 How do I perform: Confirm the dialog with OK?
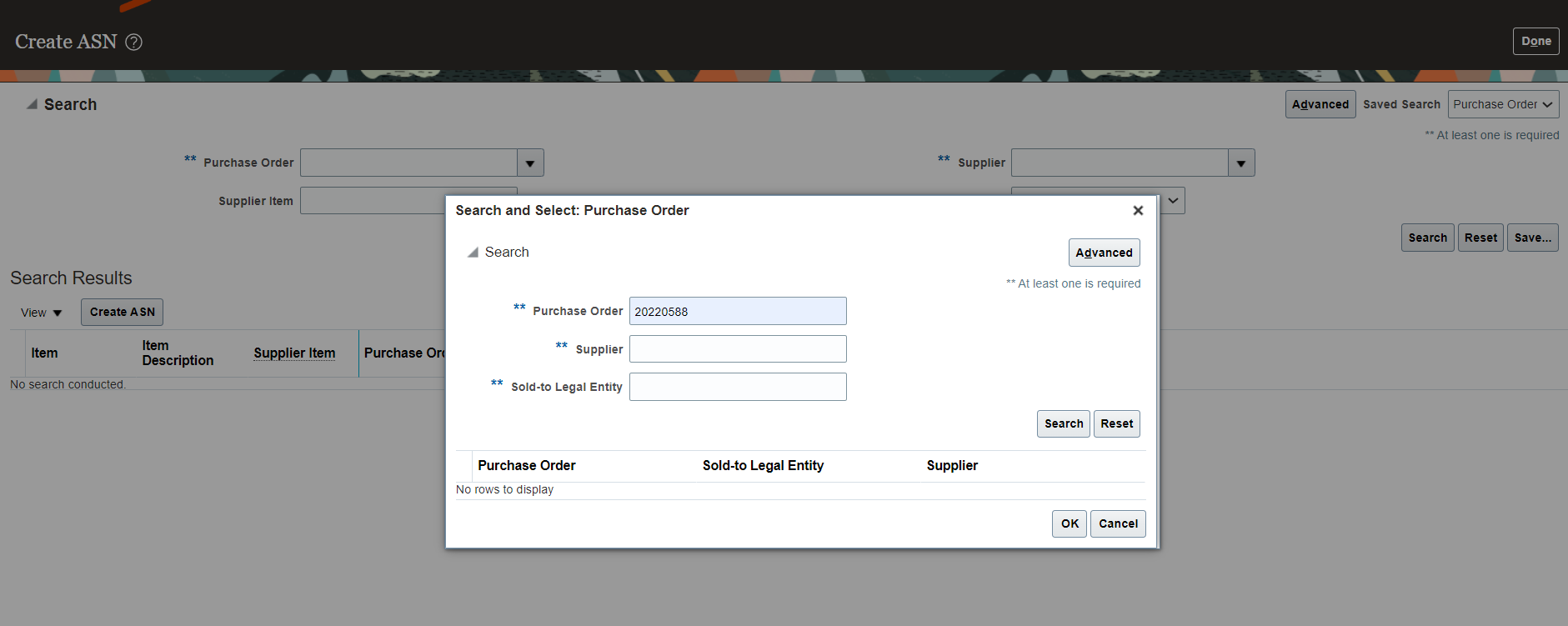1070,523
